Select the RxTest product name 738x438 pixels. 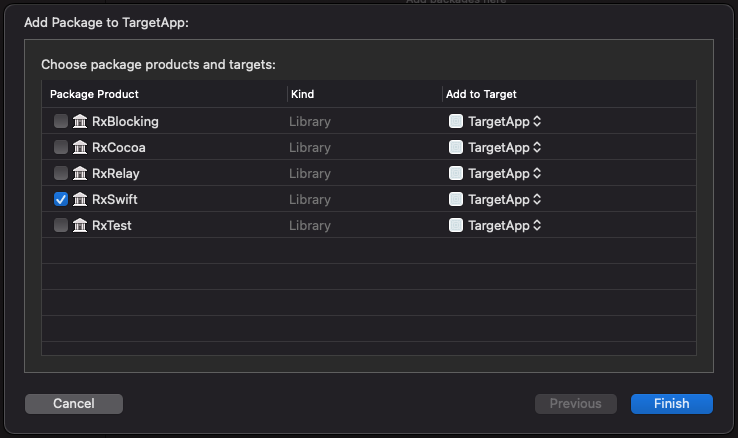pos(112,225)
